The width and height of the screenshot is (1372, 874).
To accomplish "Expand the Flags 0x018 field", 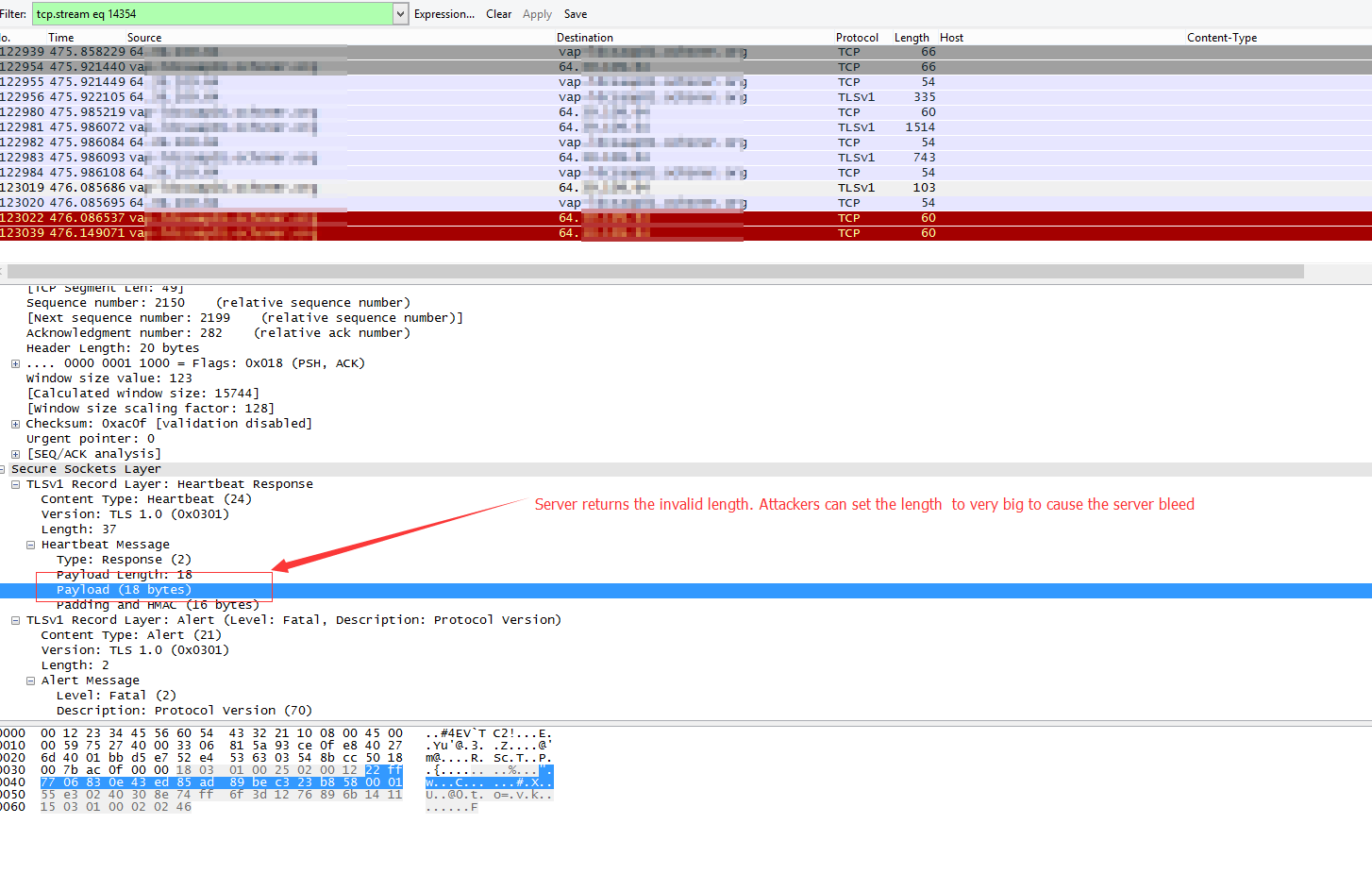I will (15, 362).
